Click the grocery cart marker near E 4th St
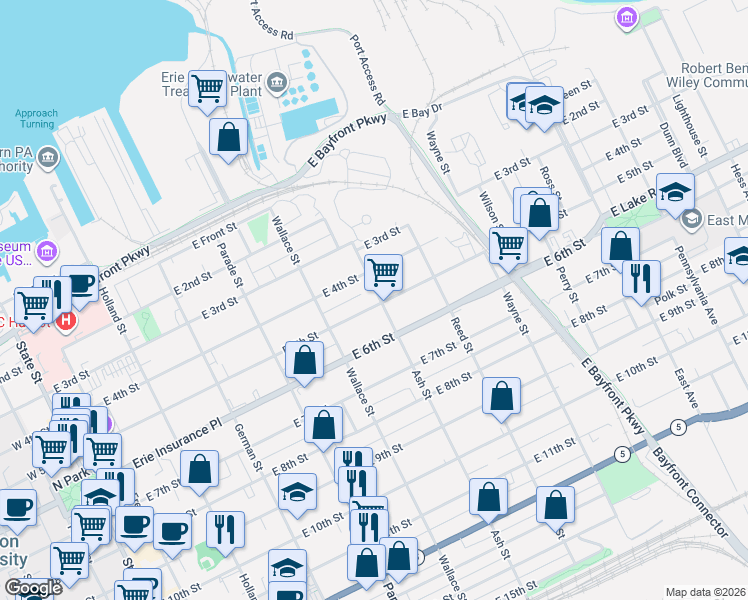Screen dimensions: 748x600 (383, 274)
